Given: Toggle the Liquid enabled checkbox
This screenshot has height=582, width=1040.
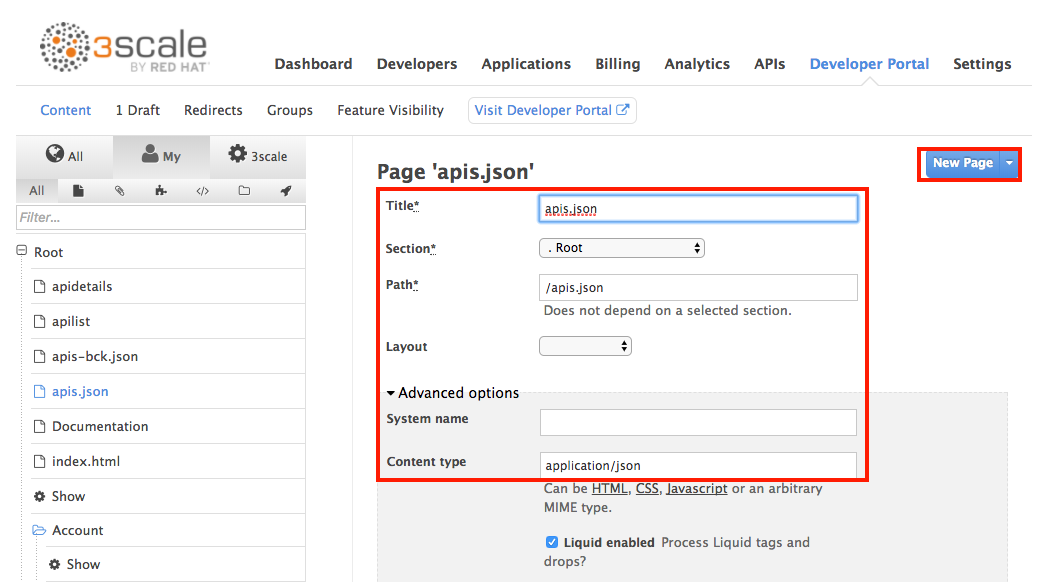Looking at the screenshot, I should (552, 542).
